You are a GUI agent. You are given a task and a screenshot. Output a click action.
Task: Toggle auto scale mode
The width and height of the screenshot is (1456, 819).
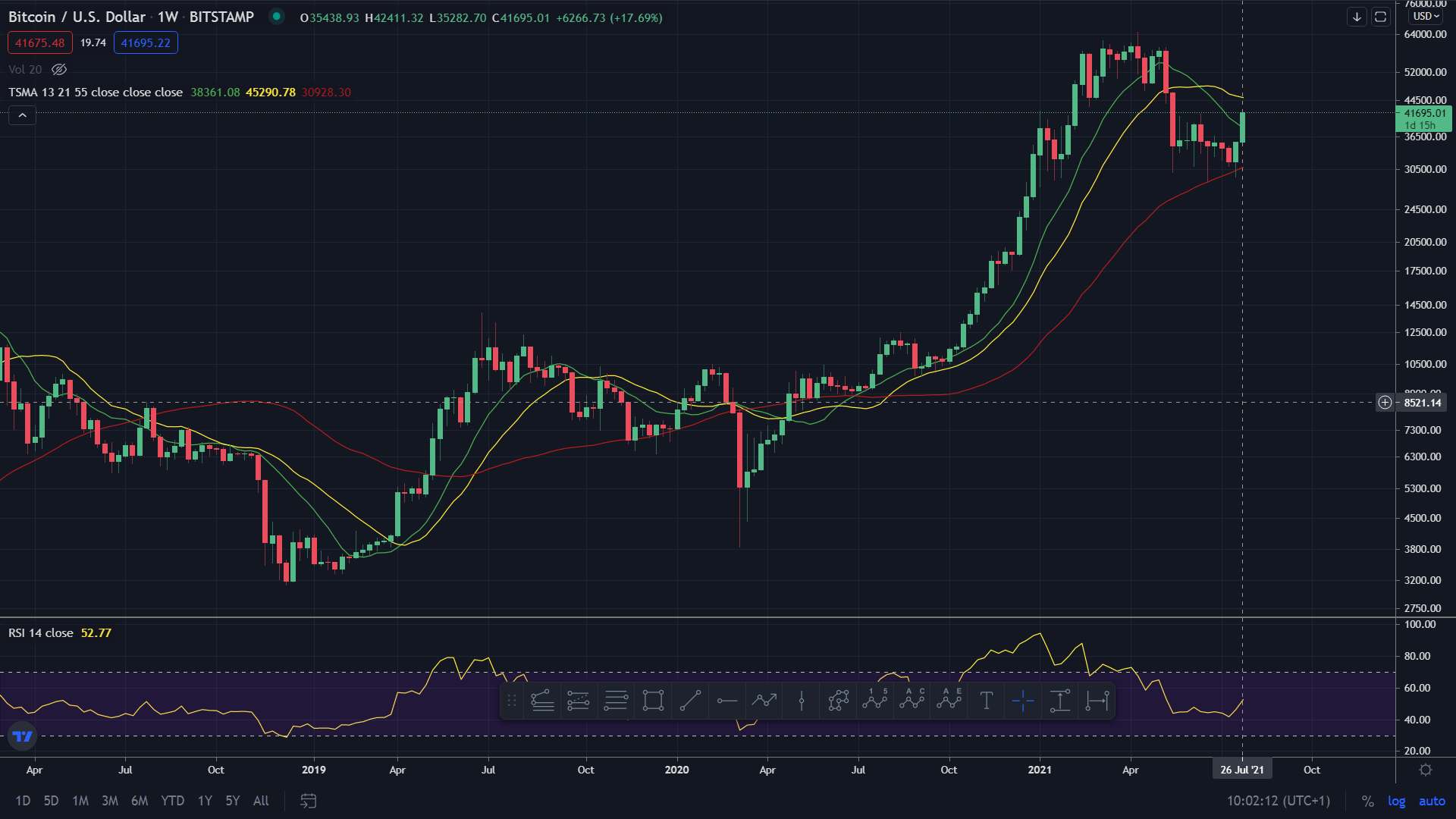click(x=1432, y=801)
